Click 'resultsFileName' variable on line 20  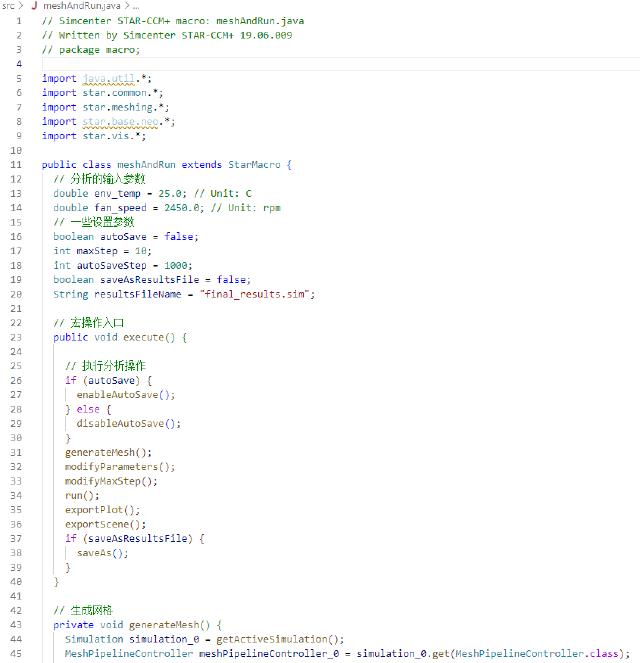138,294
